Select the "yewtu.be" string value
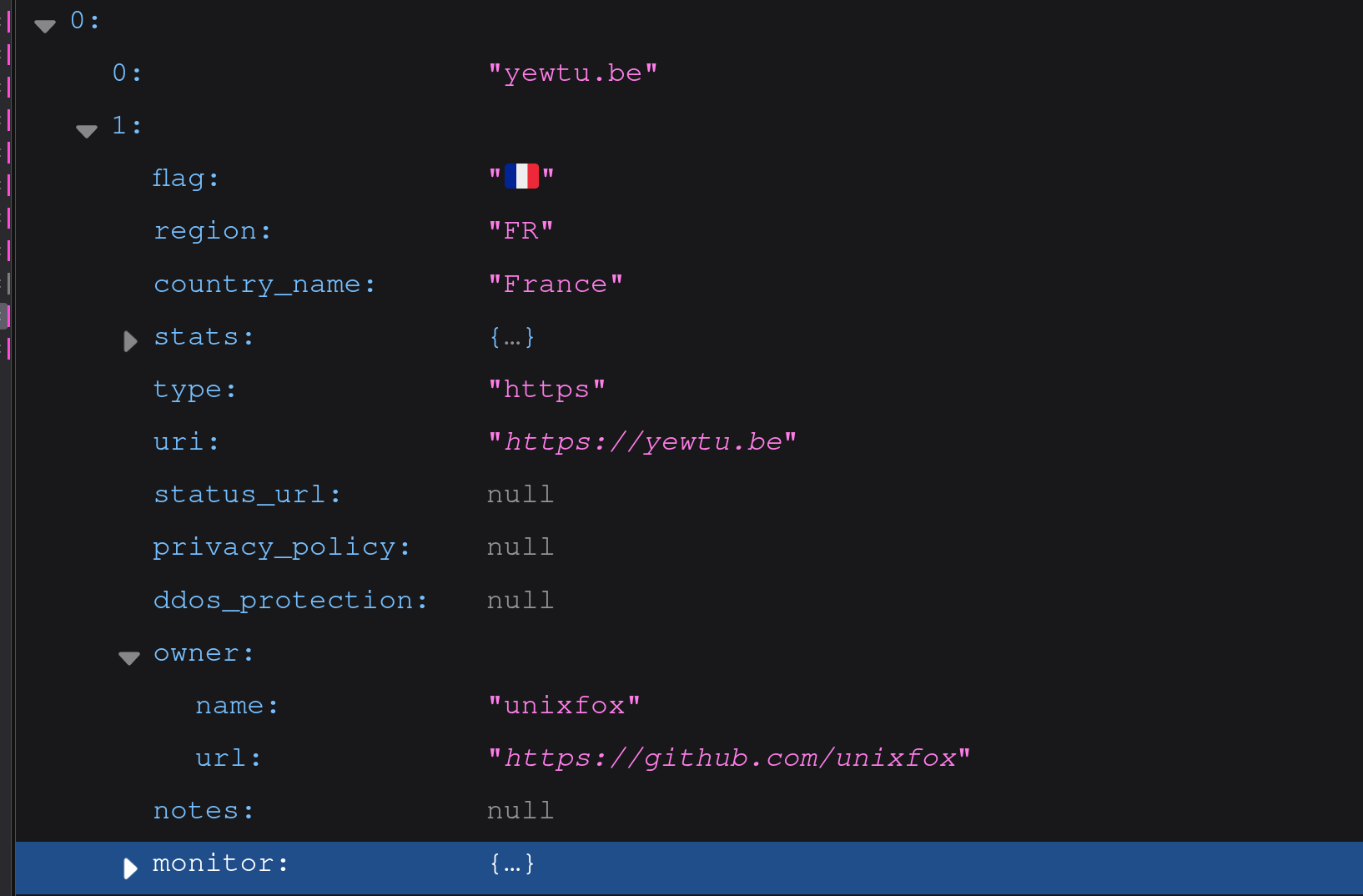1363x896 pixels. tap(573, 73)
